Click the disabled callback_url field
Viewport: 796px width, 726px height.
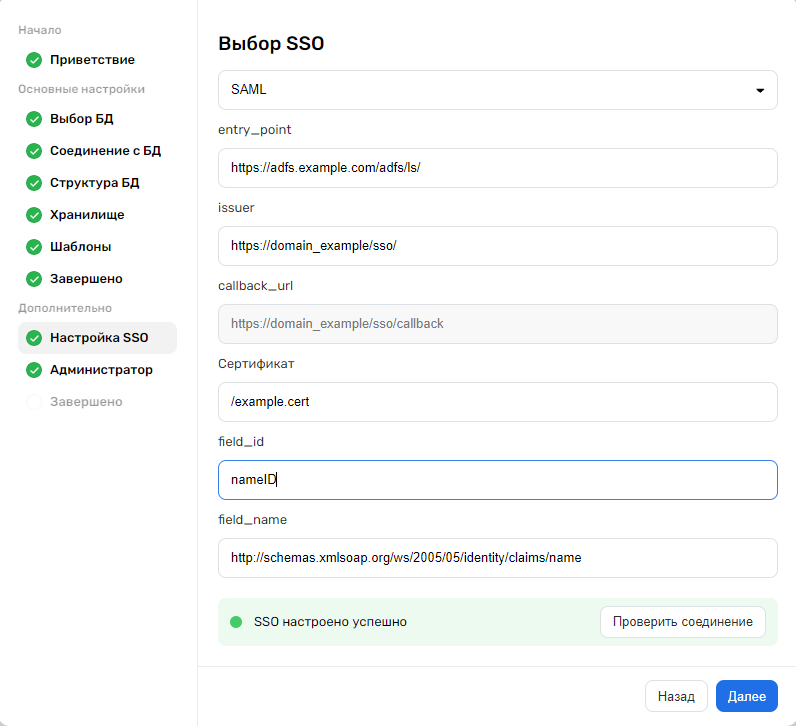click(498, 324)
